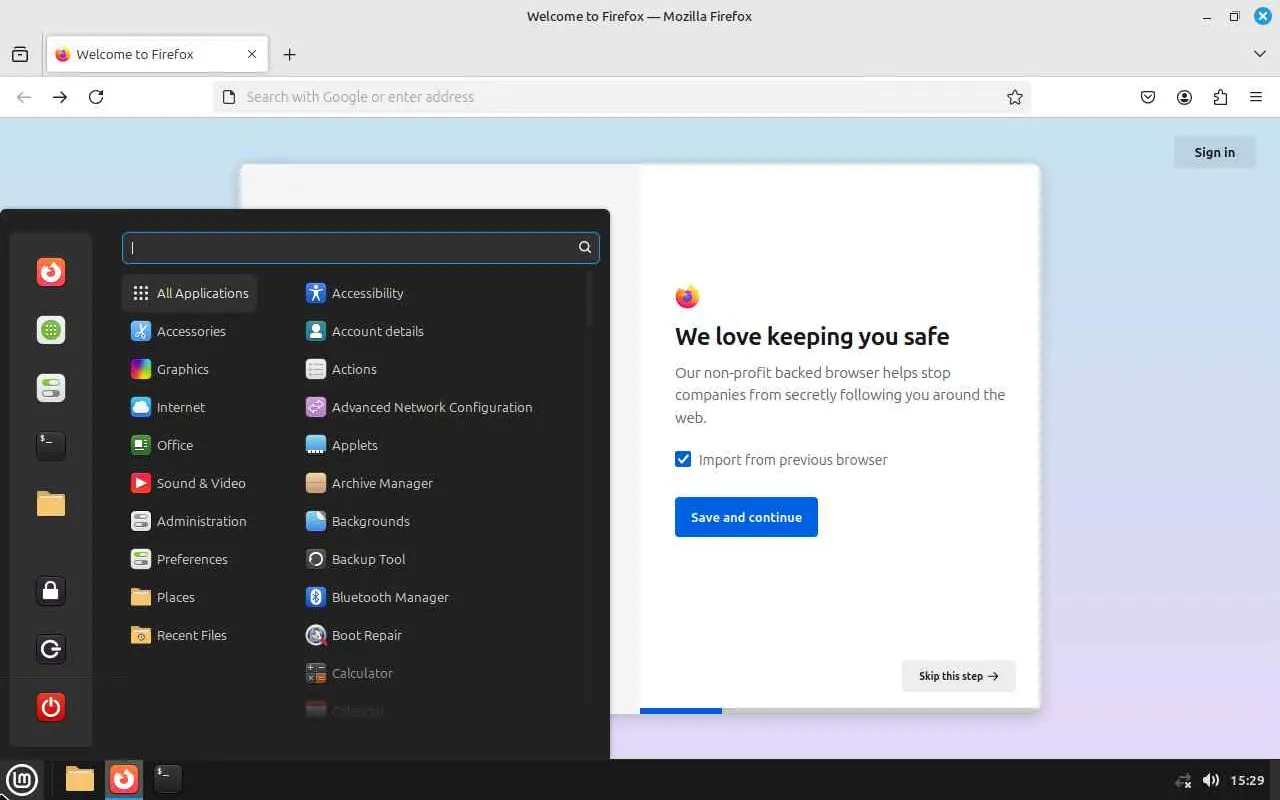Open Files from the bottom panel
1280x800 pixels.
(x=80, y=778)
